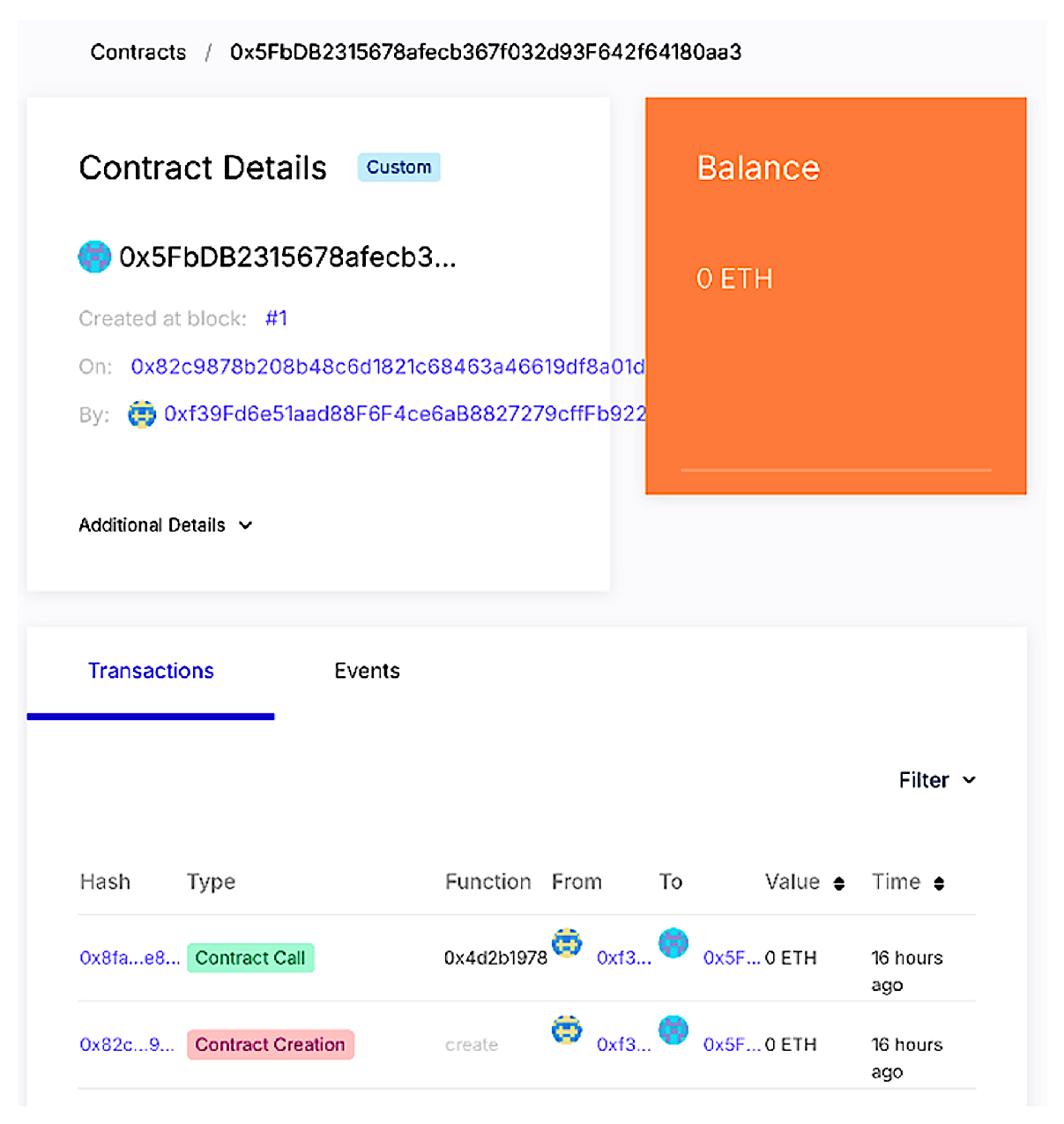Expand Additional Details section
The height and width of the screenshot is (1124, 1064).
point(166,525)
